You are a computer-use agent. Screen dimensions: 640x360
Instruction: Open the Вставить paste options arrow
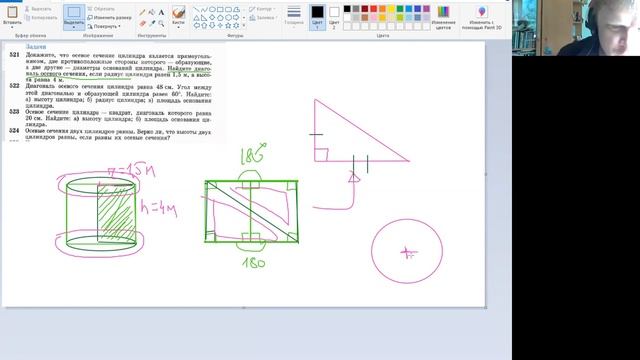tap(12, 27)
